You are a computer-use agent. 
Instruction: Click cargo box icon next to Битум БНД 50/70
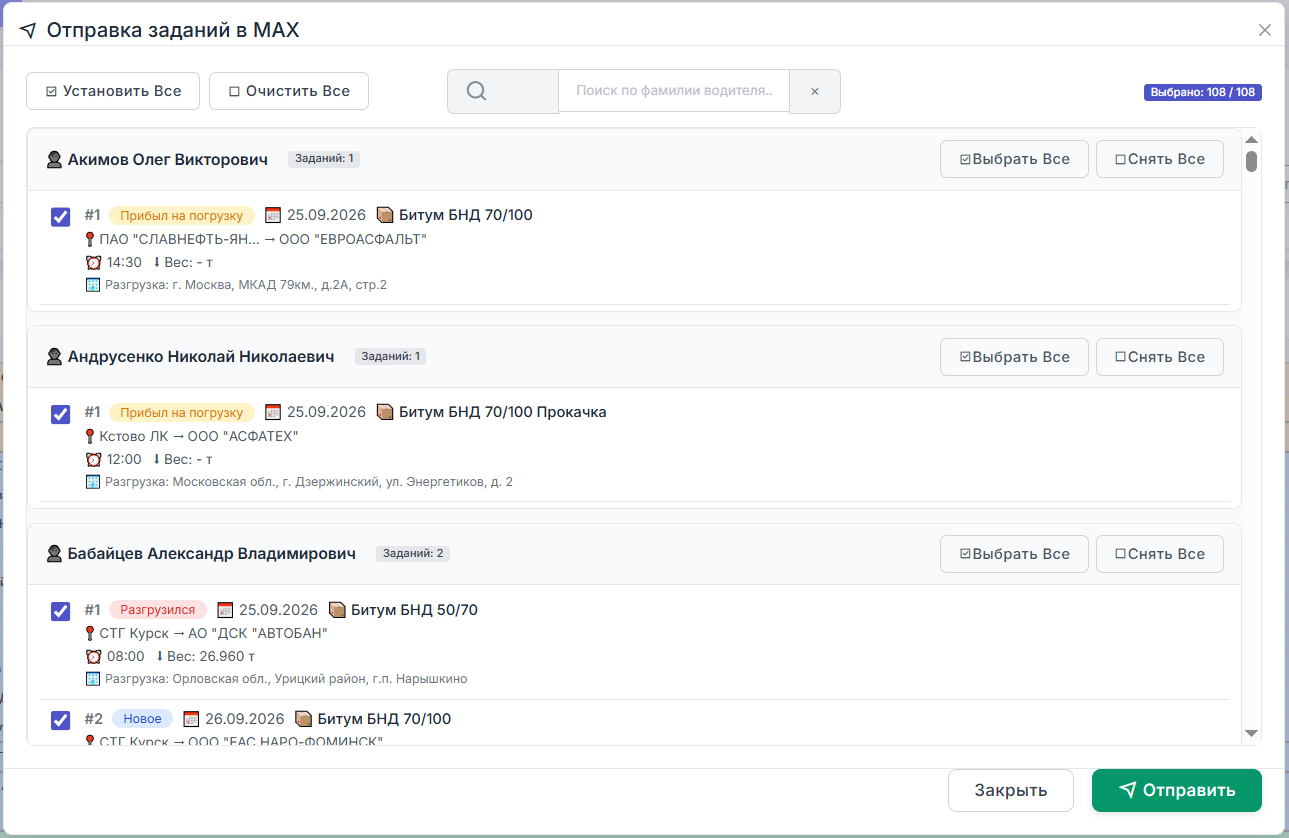click(x=337, y=610)
